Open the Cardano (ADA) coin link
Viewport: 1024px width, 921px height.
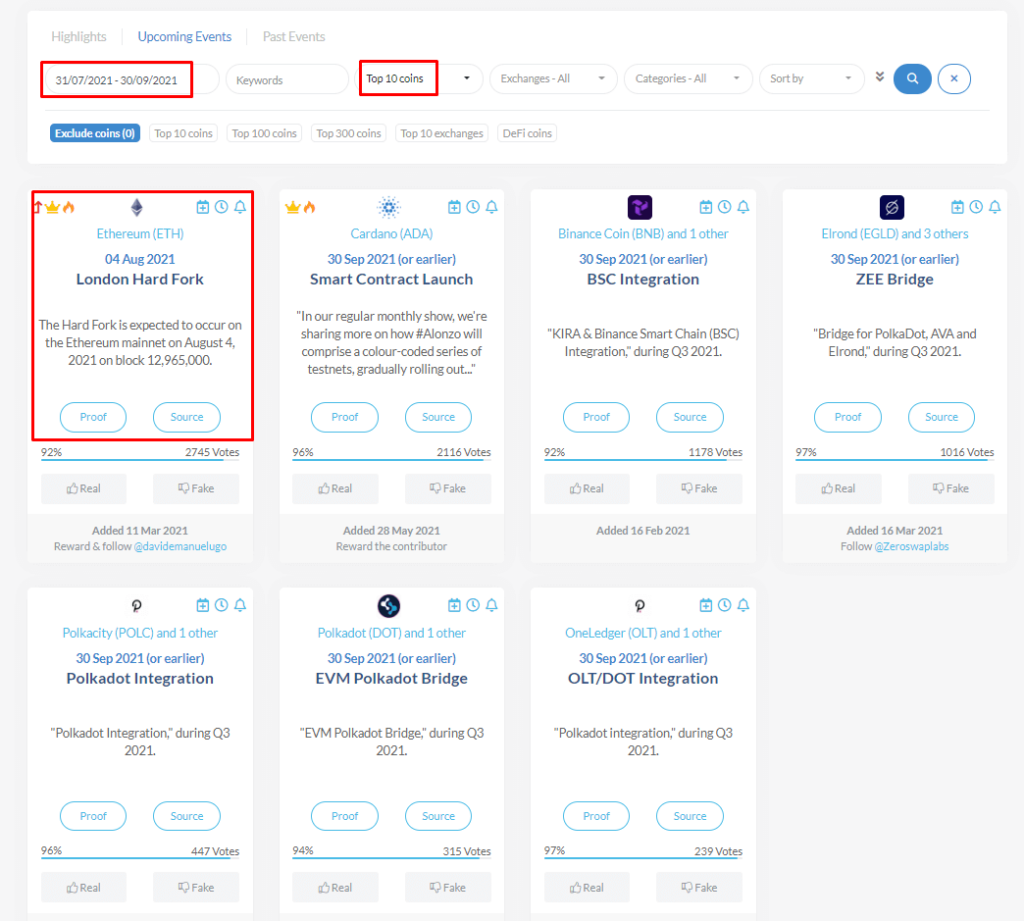391,234
